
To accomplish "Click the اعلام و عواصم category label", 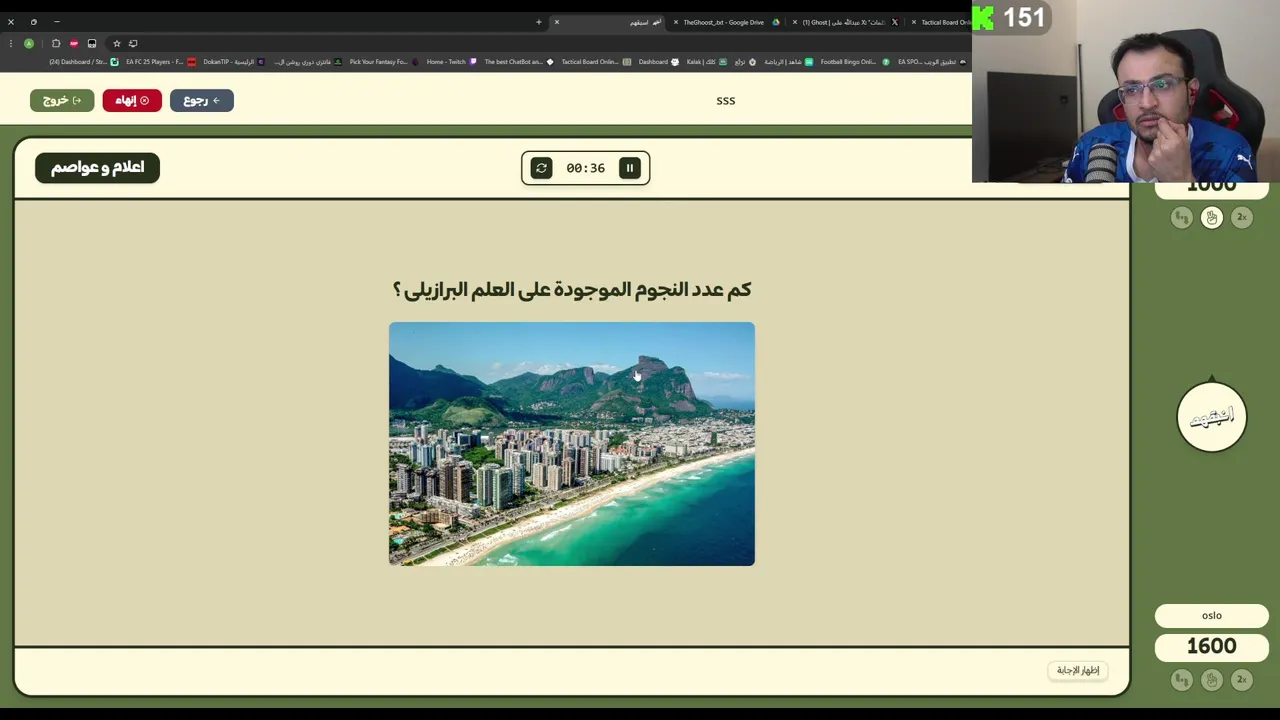I will 97,167.
